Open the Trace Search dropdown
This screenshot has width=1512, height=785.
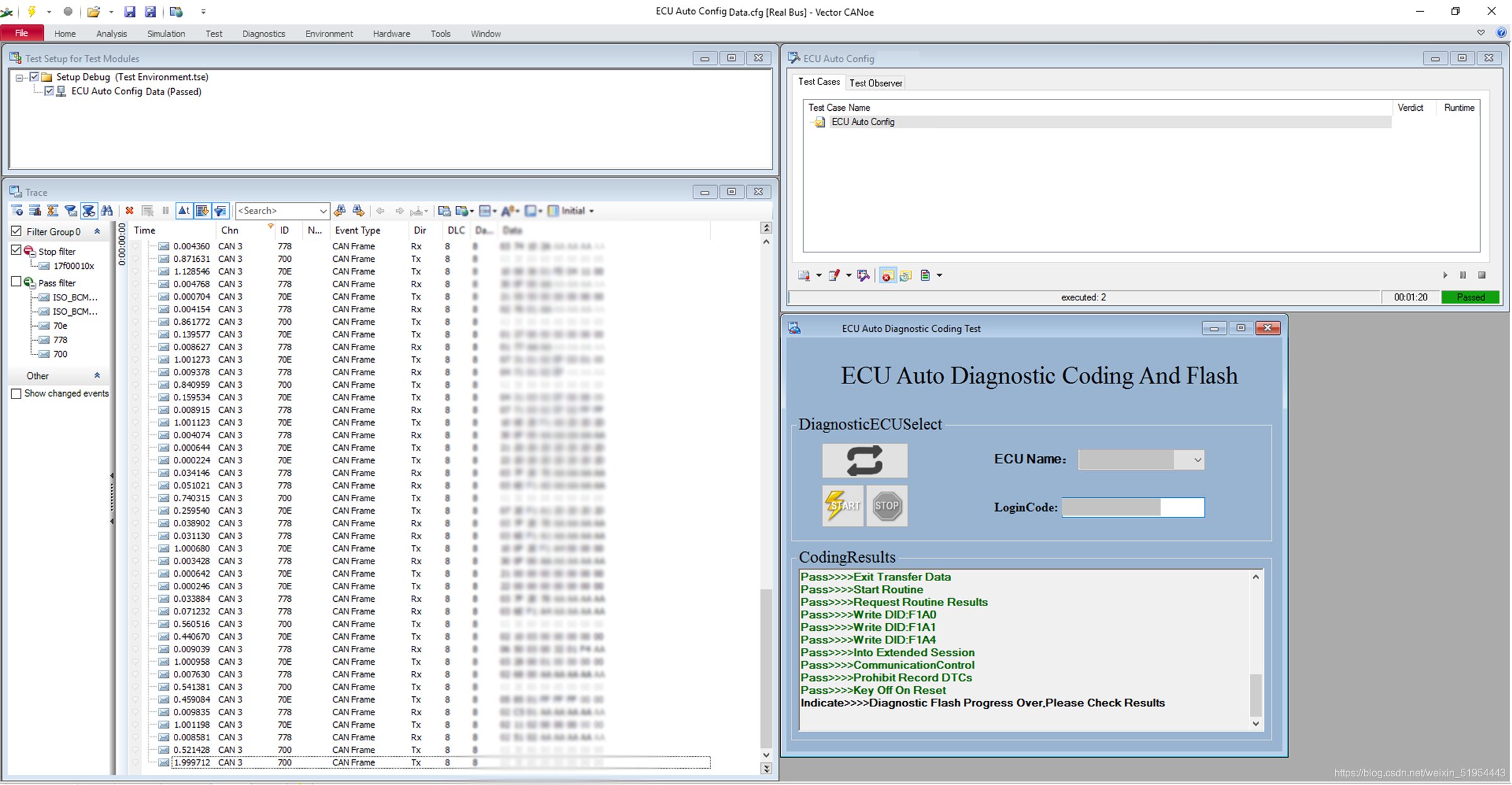pyautogui.click(x=322, y=211)
